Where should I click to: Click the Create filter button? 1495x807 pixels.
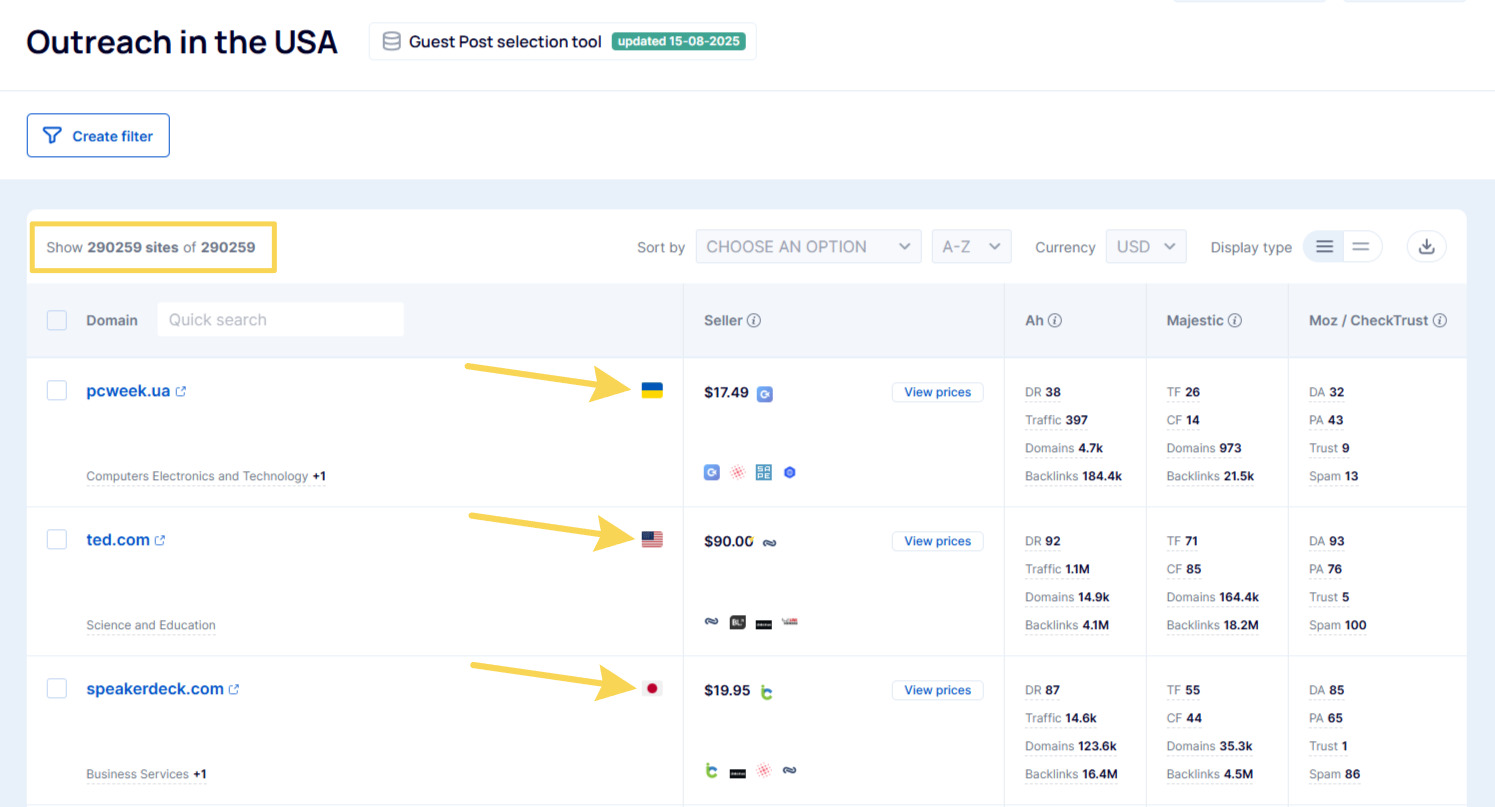[x=98, y=136]
